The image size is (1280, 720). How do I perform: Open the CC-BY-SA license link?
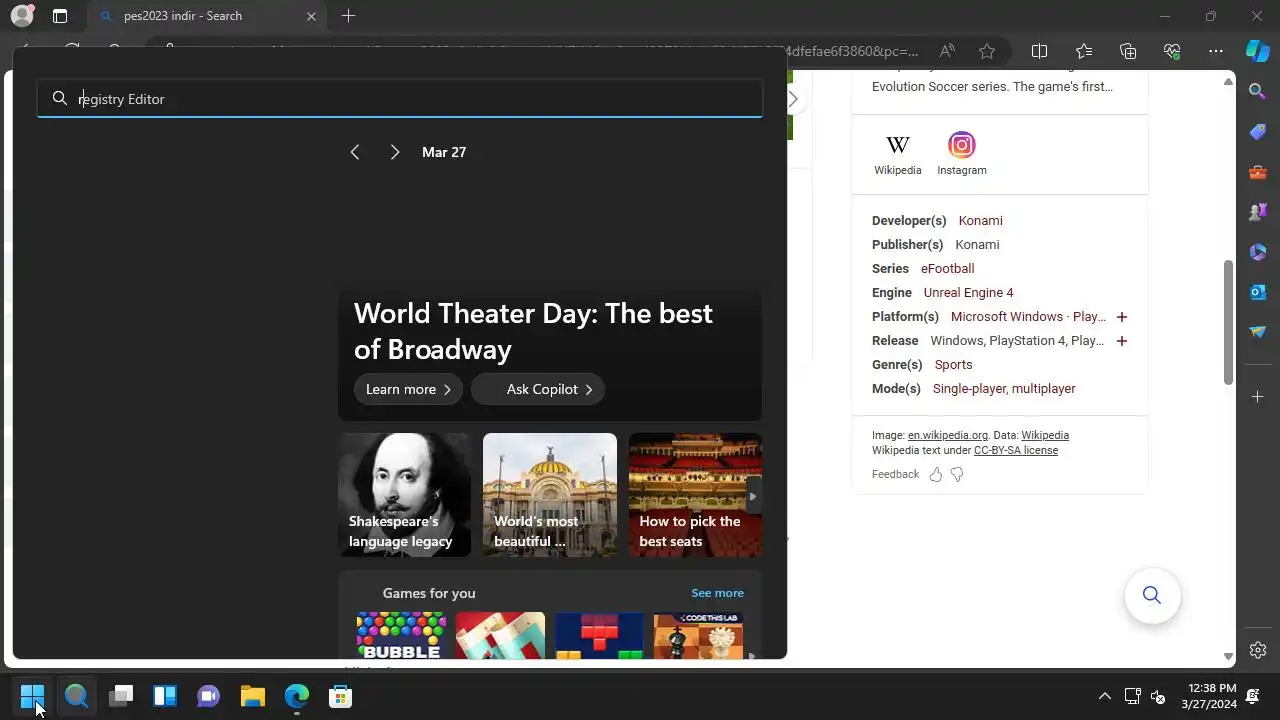coord(1016,451)
